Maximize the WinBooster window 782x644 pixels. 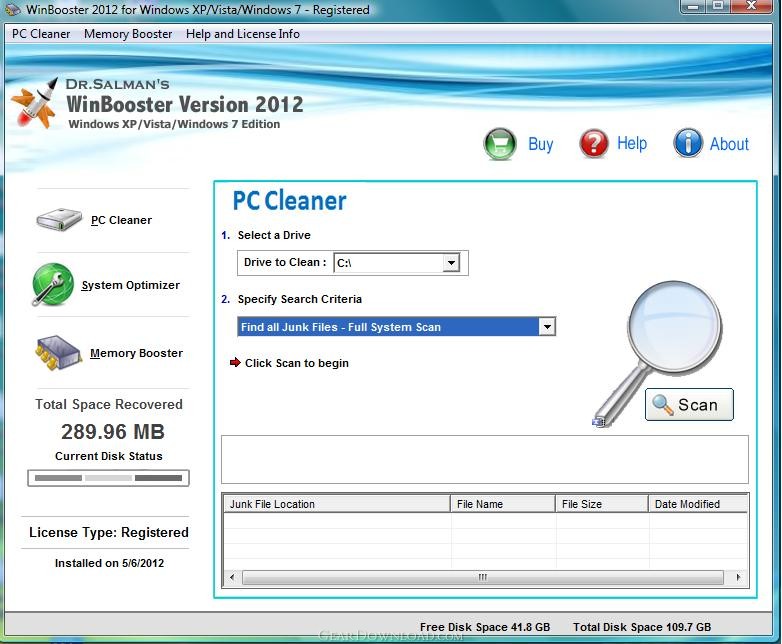[x=718, y=6]
